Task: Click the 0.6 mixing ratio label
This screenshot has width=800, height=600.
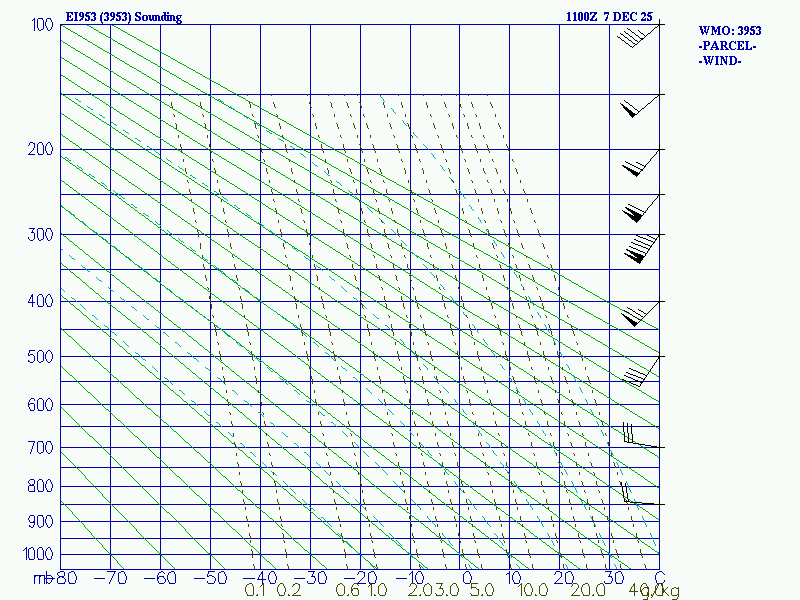Action: [x=348, y=591]
